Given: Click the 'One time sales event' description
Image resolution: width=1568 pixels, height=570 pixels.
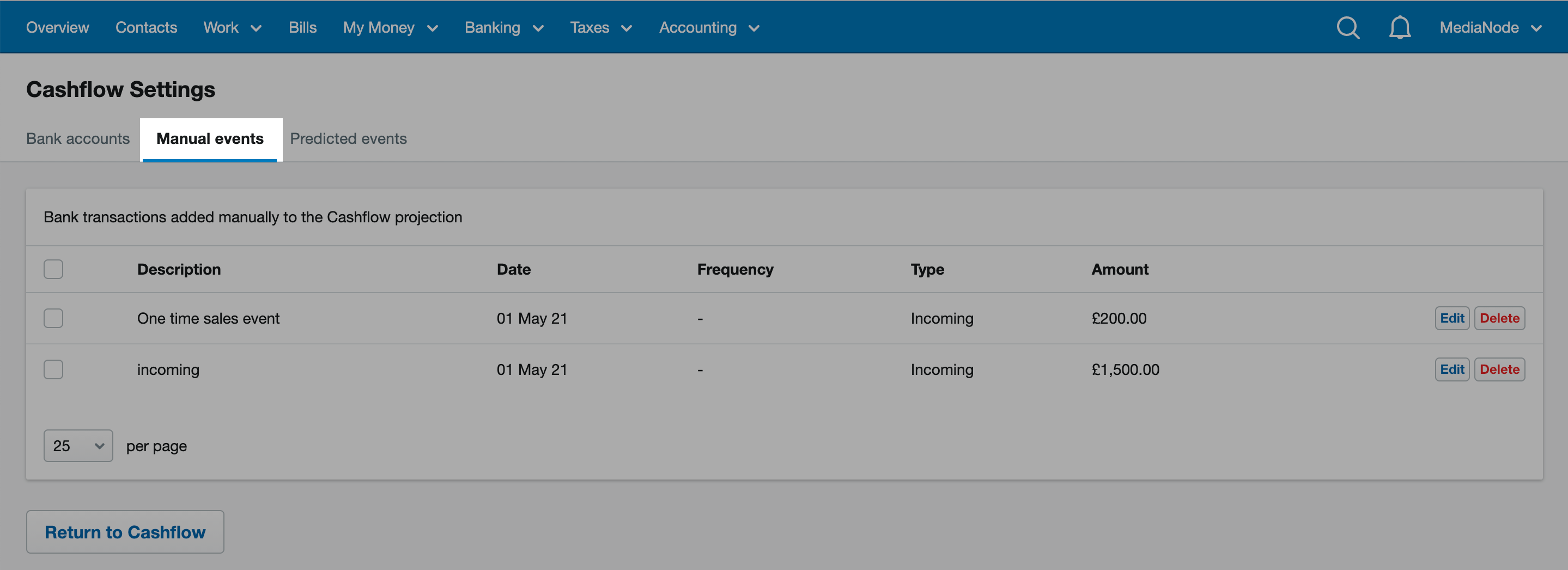Looking at the screenshot, I should (208, 318).
